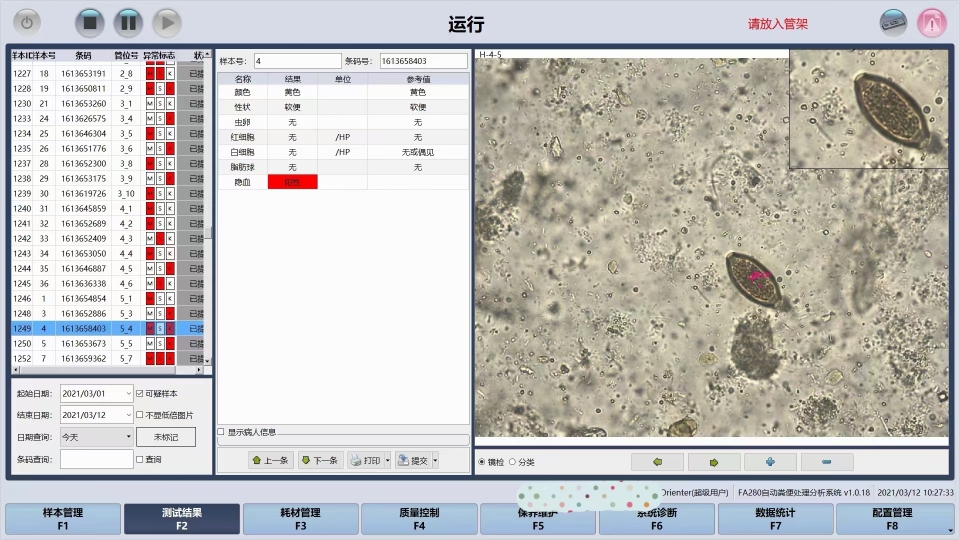The height and width of the screenshot is (540, 960).
Task: Click the red S flag on row 1242
Action: pos(160,239)
